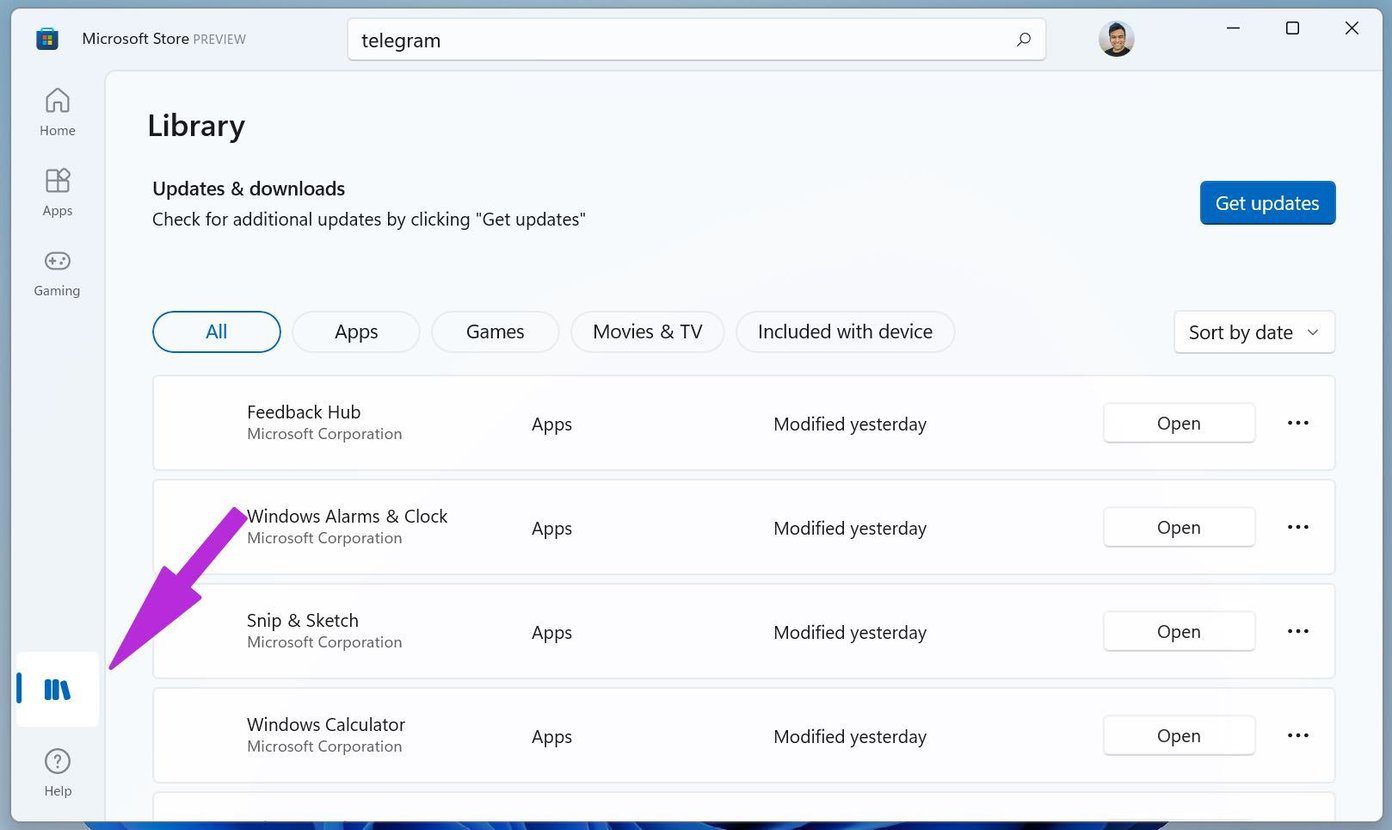The image size is (1392, 830).
Task: Open the Snip & Sketch app
Action: click(x=1179, y=631)
